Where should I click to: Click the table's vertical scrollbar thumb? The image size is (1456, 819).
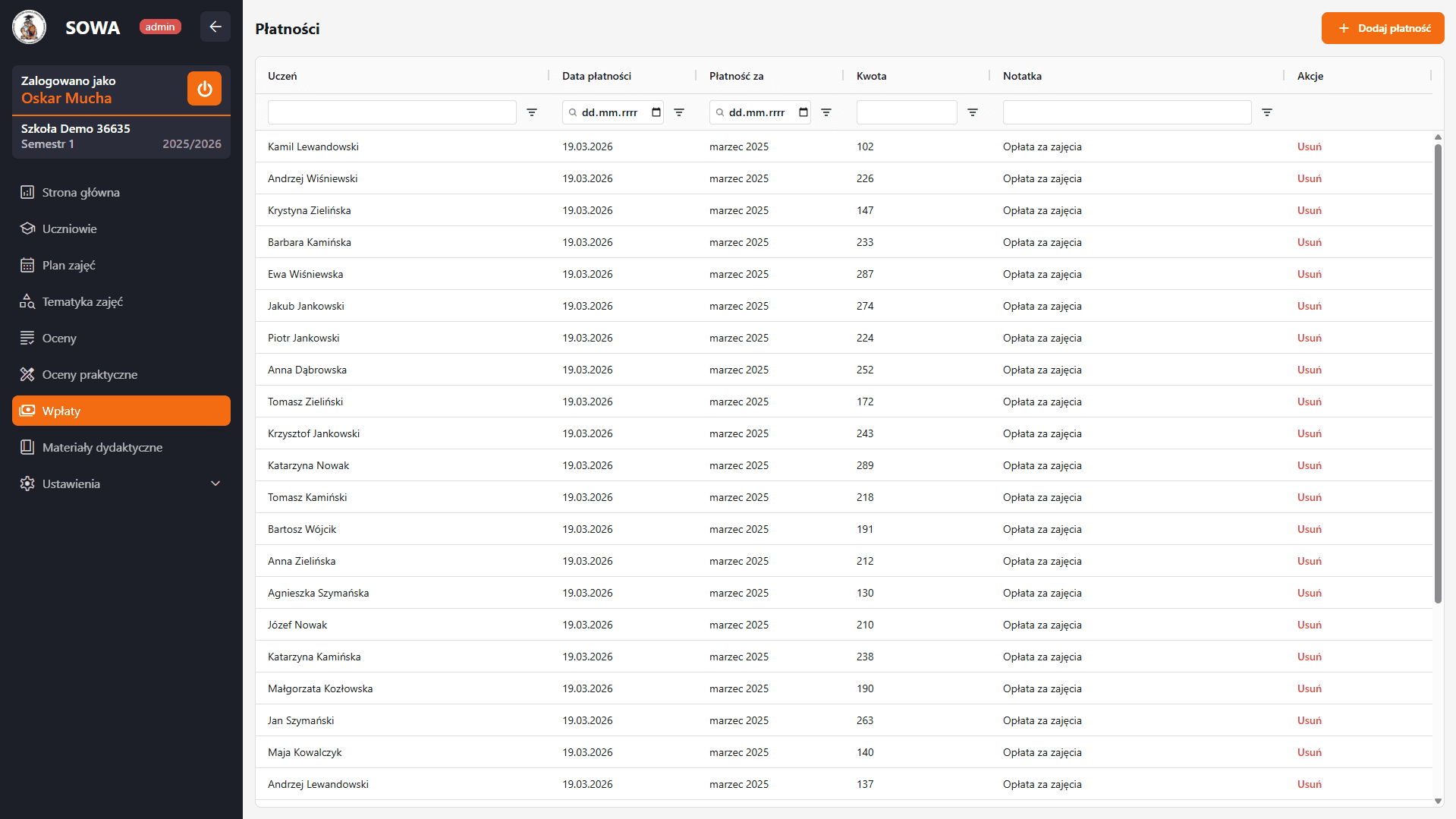1437,372
